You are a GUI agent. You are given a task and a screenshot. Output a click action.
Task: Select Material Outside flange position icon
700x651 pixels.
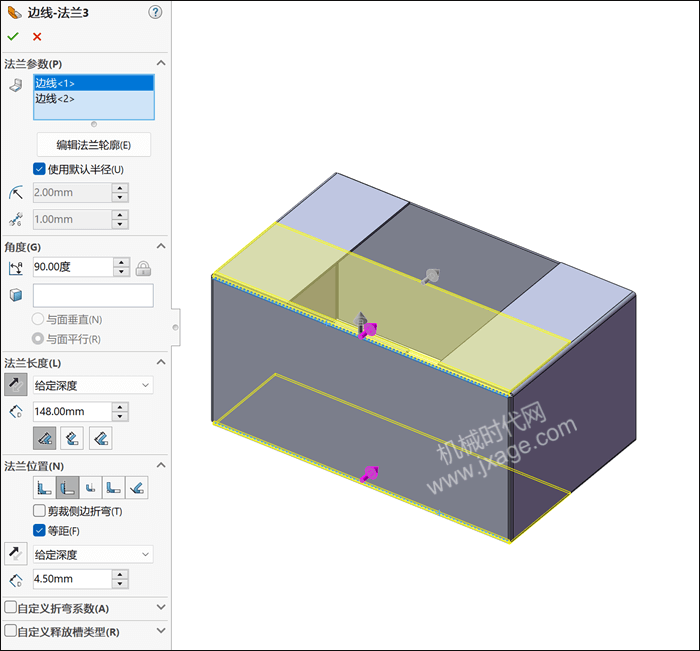[x=67, y=488]
